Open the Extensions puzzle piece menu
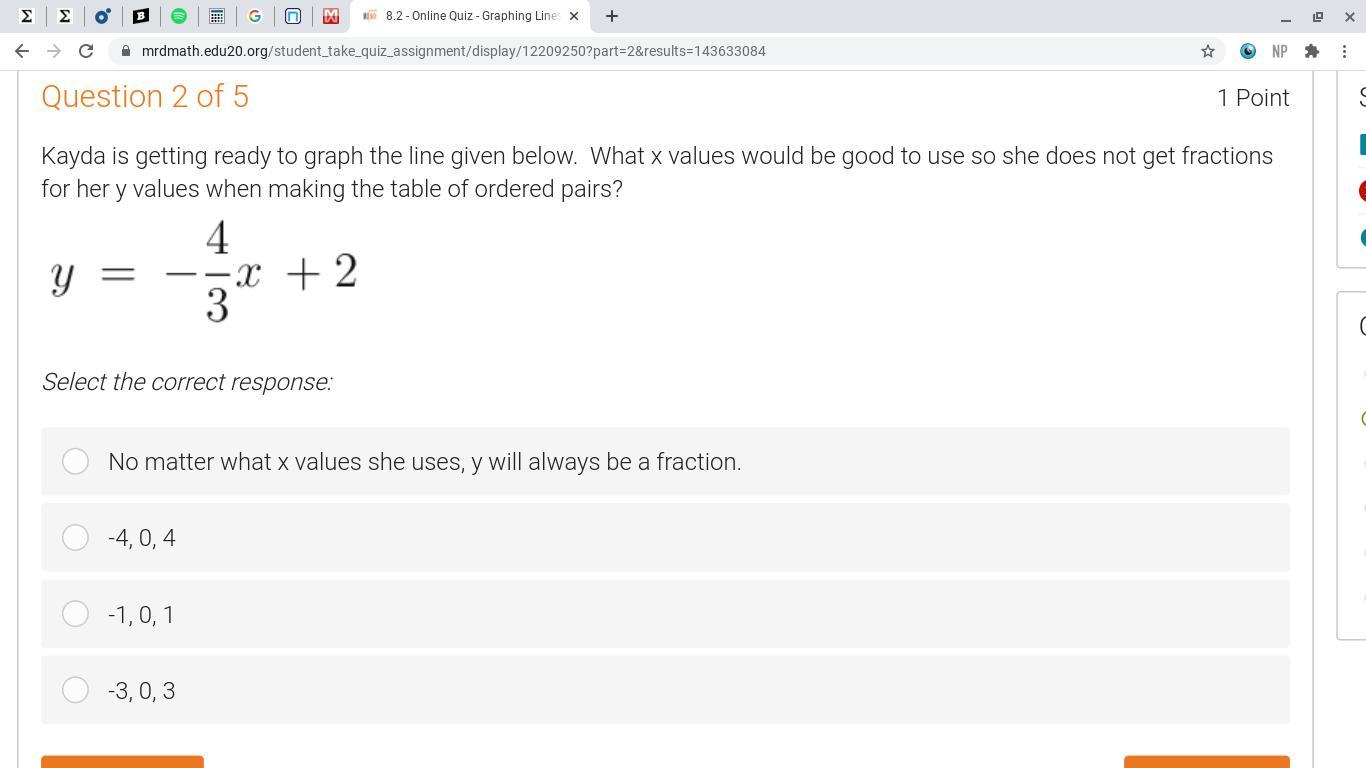 pos(1312,51)
